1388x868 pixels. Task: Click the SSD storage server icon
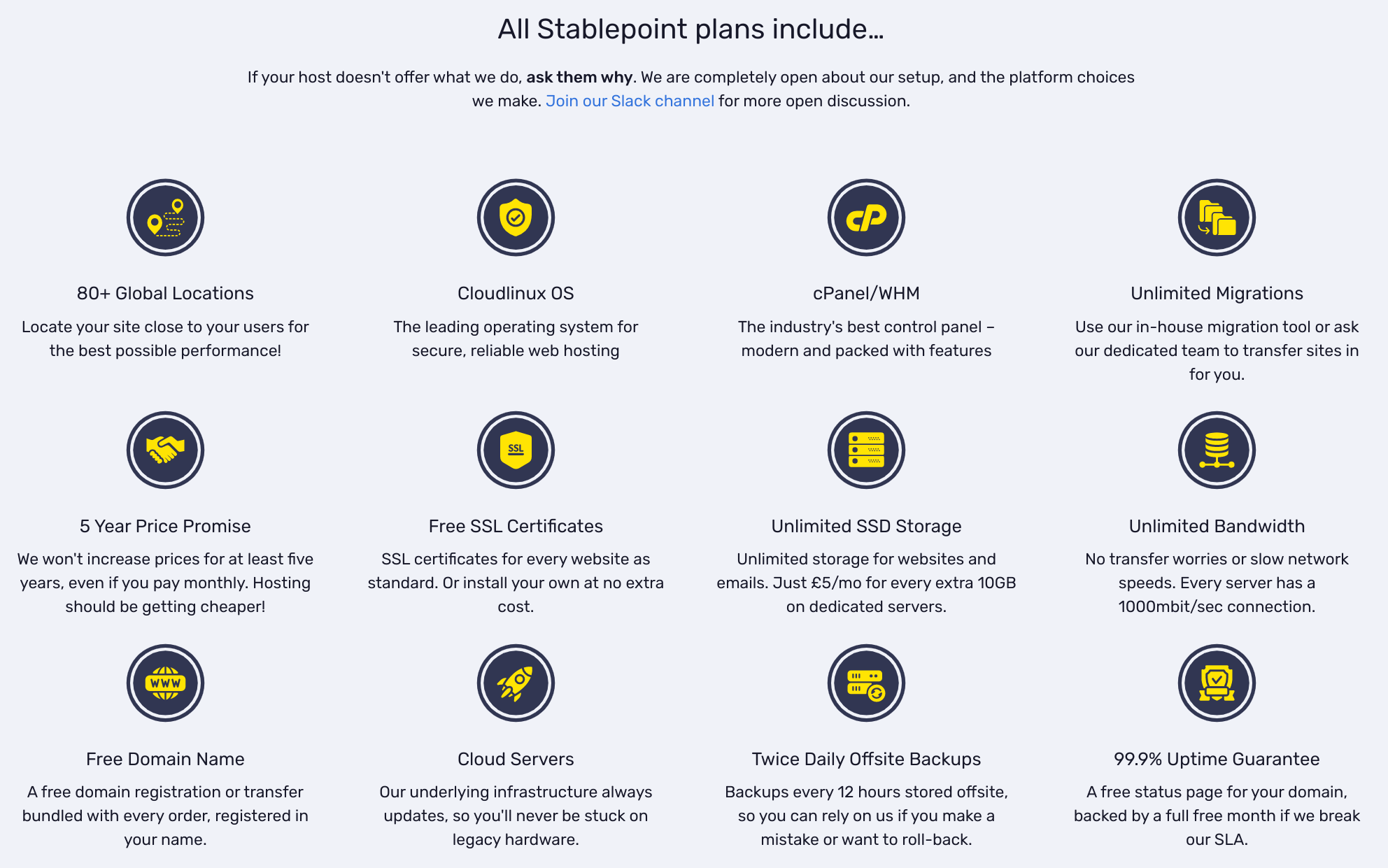coord(866,450)
